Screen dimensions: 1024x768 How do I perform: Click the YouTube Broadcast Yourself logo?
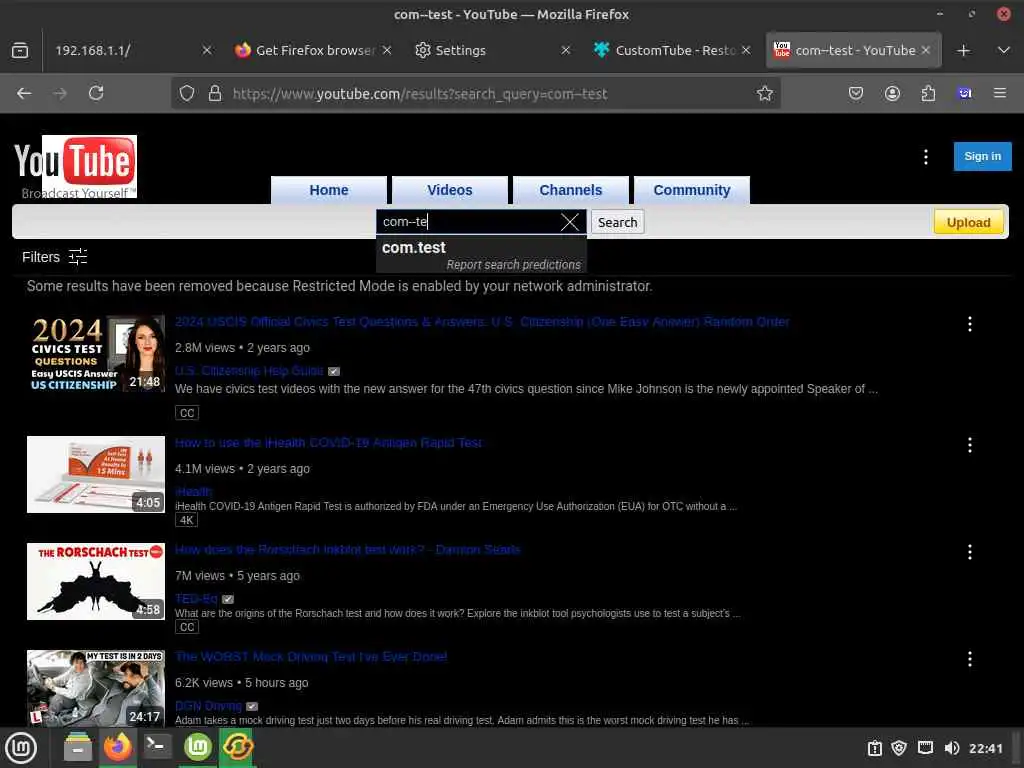[76, 167]
